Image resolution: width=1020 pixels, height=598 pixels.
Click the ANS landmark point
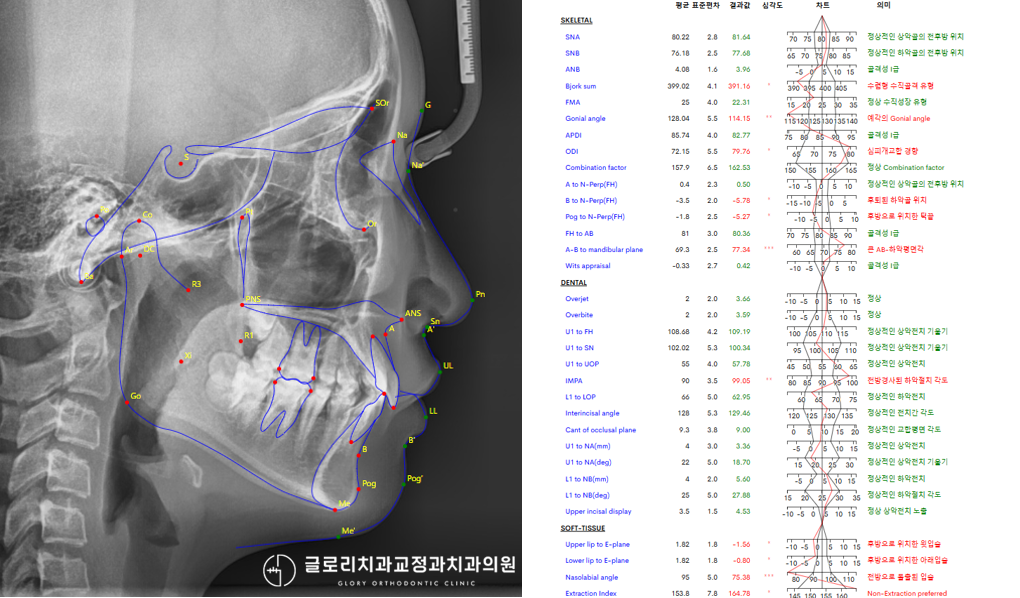point(401,320)
